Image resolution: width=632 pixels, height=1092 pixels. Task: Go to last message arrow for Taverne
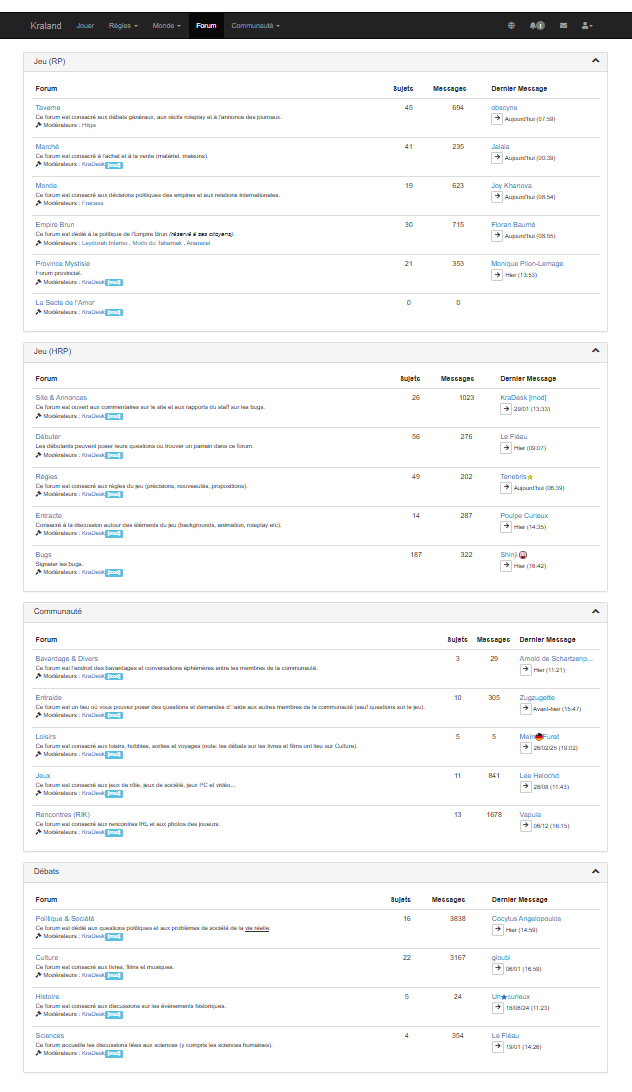(x=497, y=118)
